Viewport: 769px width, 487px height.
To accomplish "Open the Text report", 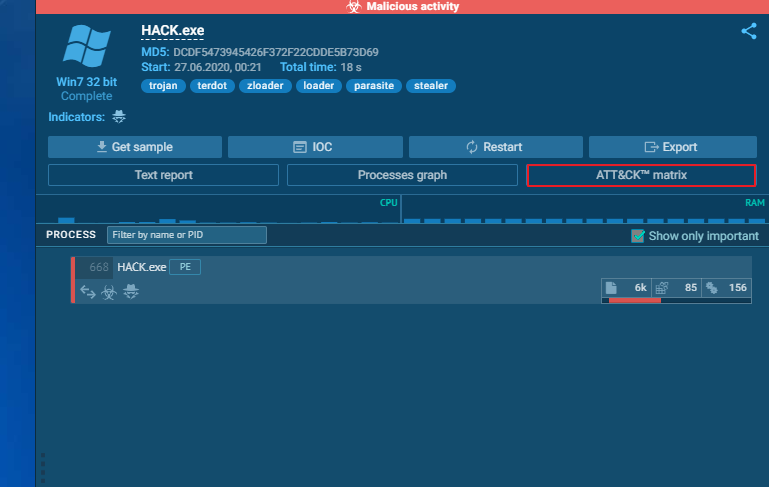I will click(163, 175).
